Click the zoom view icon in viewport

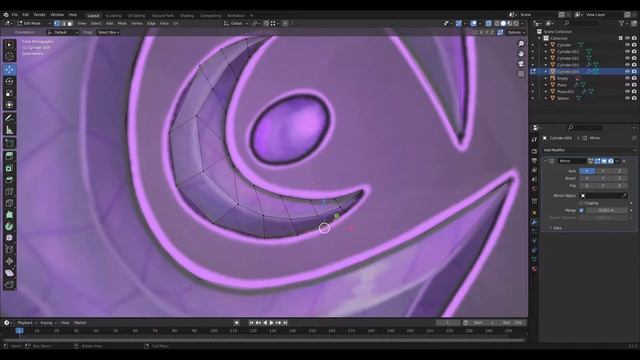click(521, 44)
